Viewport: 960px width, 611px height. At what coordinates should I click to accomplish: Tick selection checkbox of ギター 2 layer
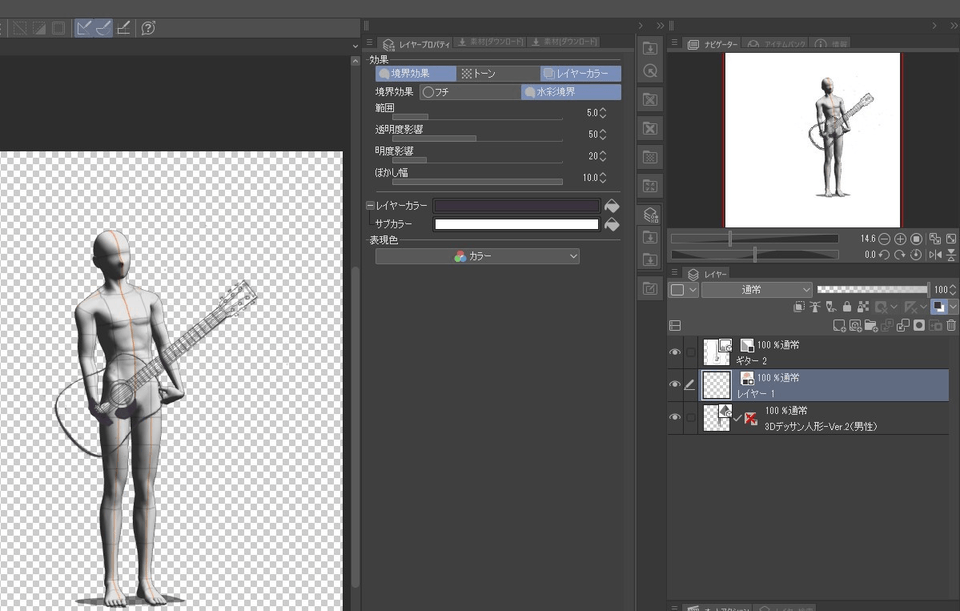tap(691, 352)
